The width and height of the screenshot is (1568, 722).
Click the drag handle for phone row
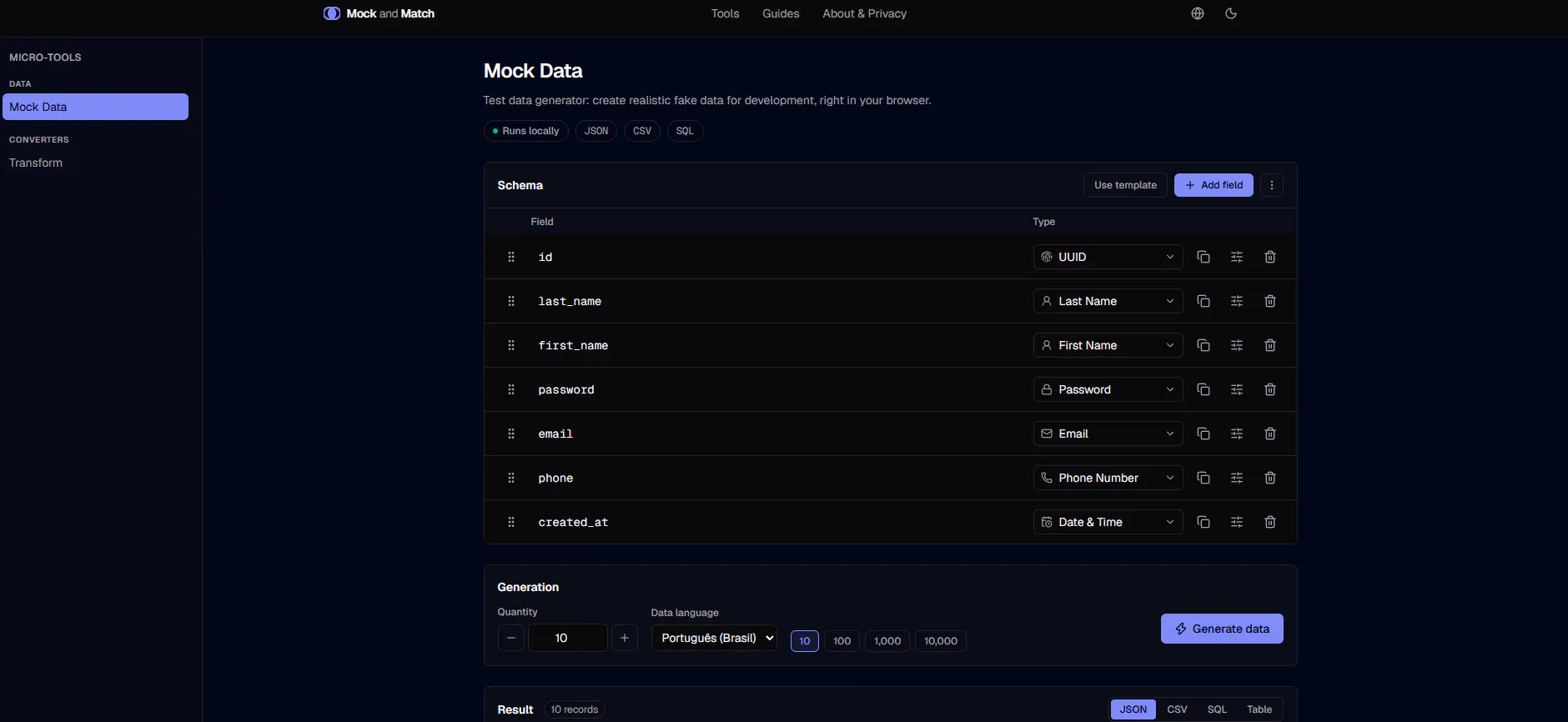511,478
